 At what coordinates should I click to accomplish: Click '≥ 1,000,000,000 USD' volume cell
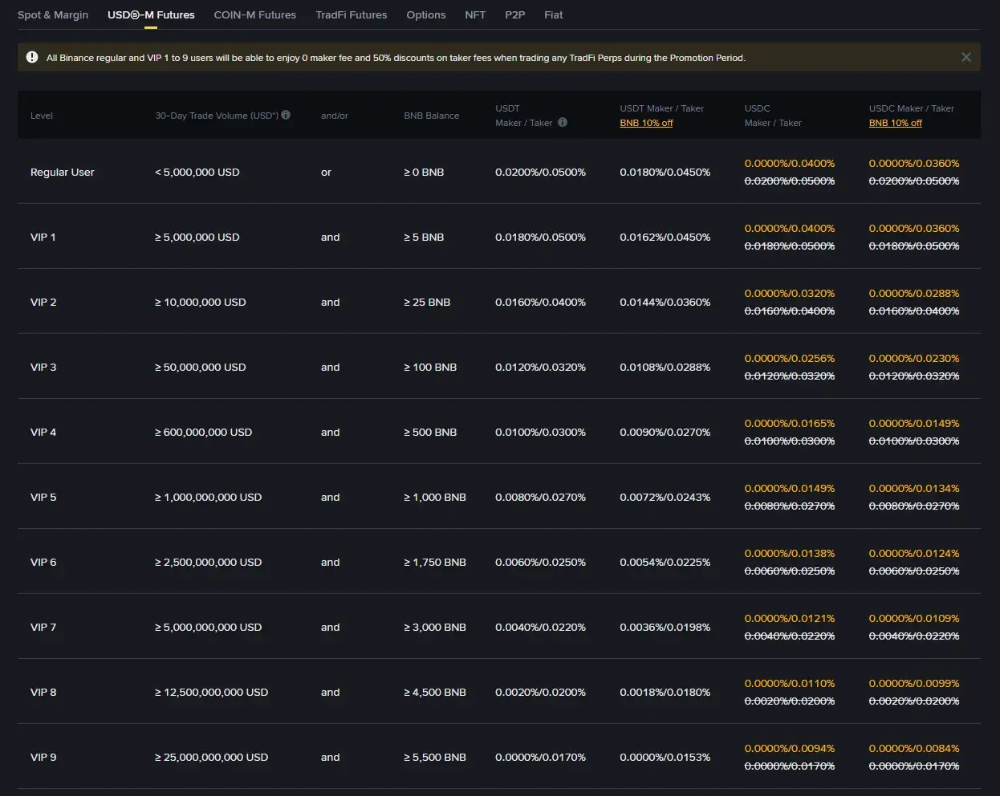point(208,498)
